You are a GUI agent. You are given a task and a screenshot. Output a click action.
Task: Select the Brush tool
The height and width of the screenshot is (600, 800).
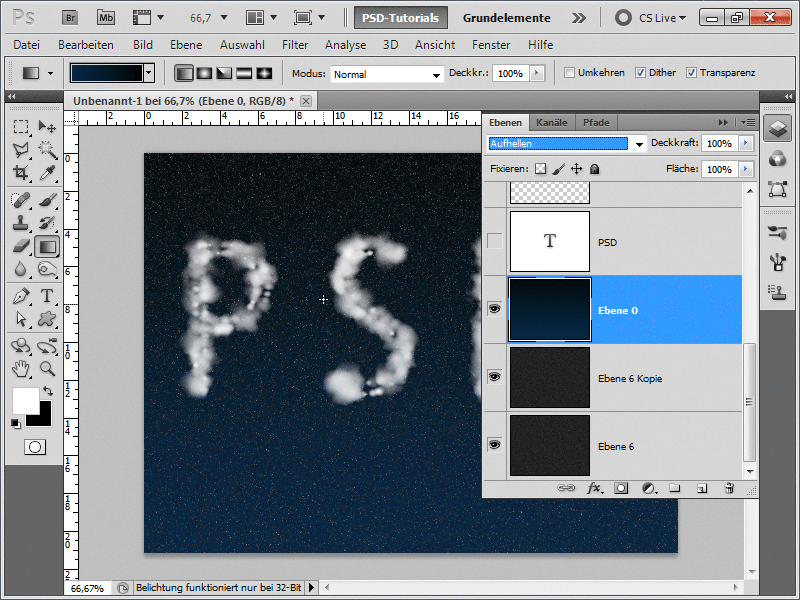tap(47, 200)
